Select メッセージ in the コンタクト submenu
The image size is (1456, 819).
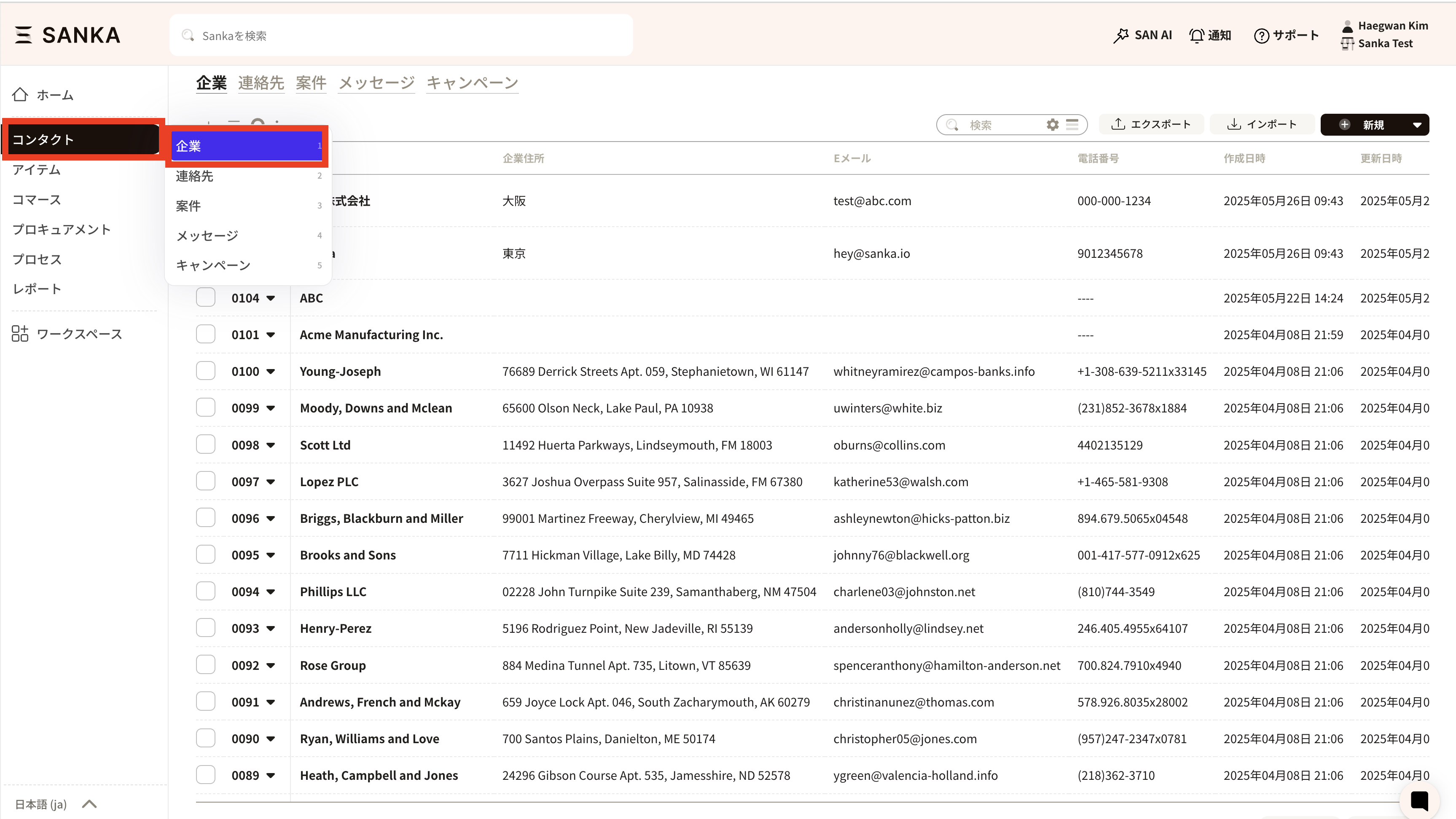point(207,236)
